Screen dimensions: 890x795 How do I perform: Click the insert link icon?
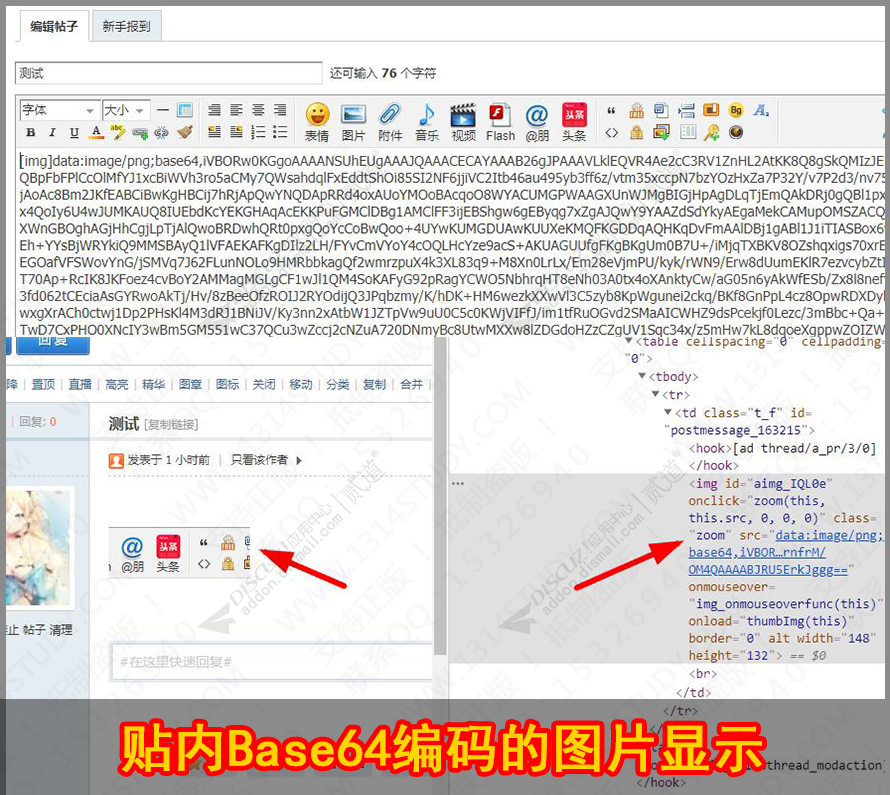140,133
